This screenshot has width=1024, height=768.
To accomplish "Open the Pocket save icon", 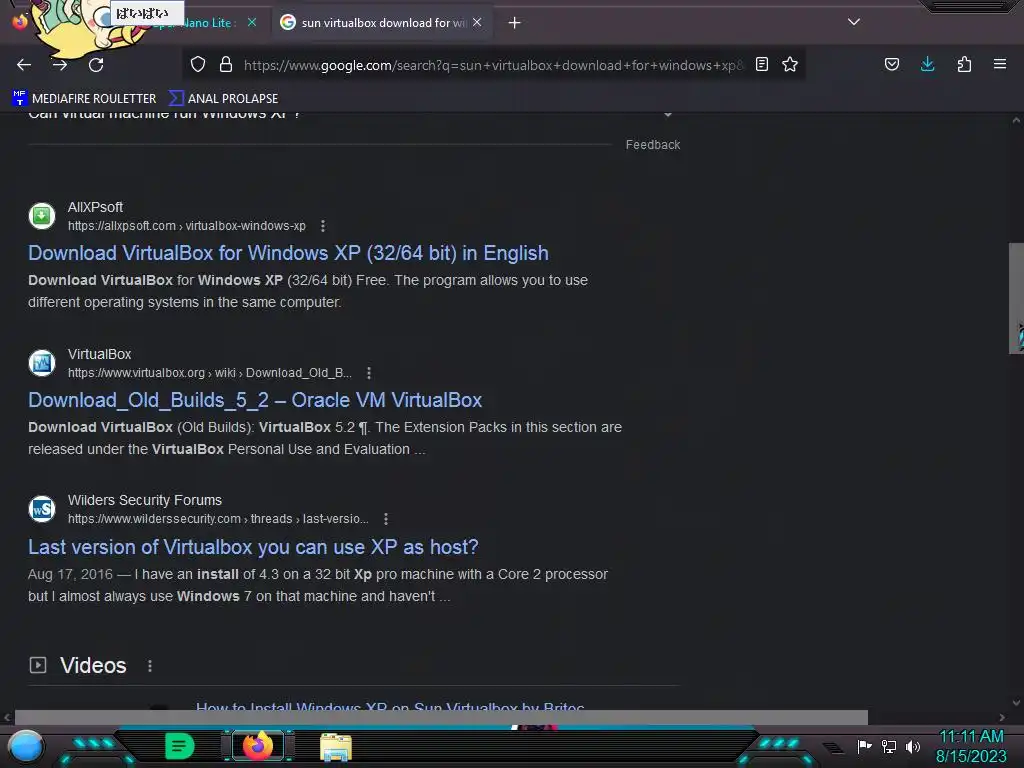I will [x=891, y=65].
